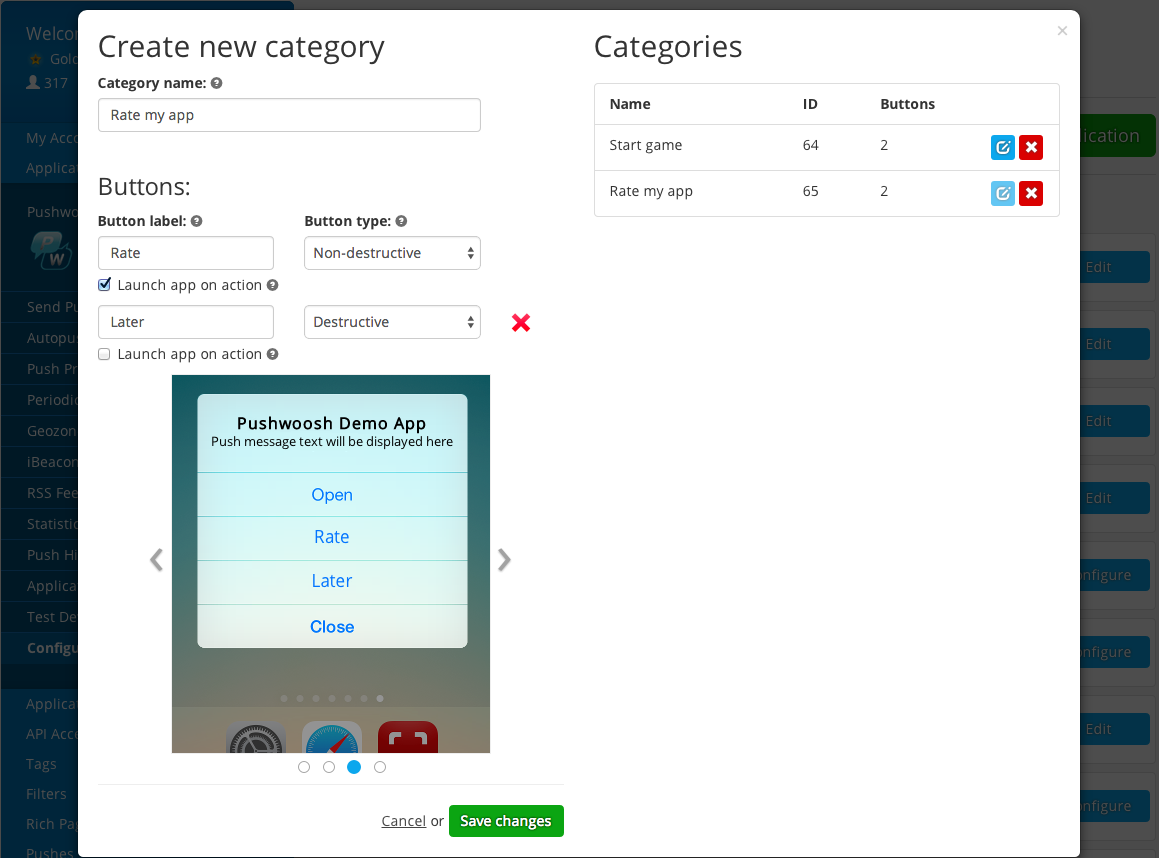Click the Name column header
Screen dimensions: 1159x858
click(x=630, y=104)
